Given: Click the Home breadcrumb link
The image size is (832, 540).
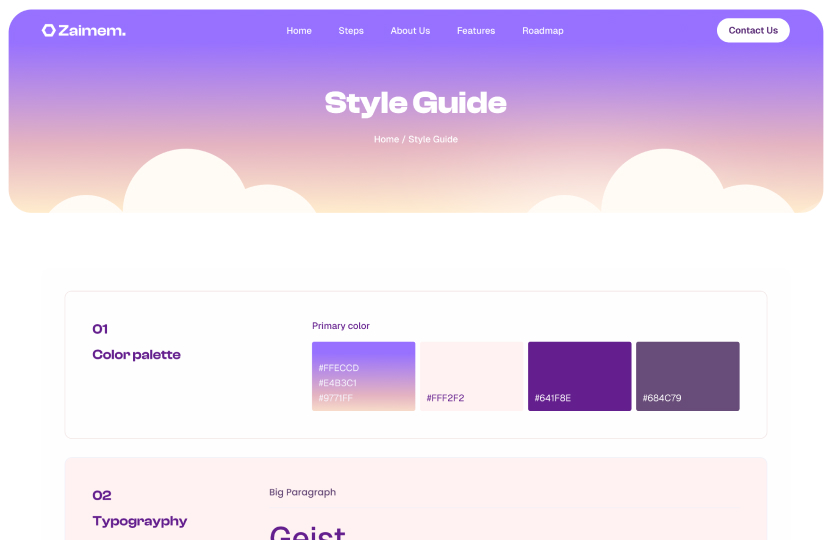Looking at the screenshot, I should point(386,140).
